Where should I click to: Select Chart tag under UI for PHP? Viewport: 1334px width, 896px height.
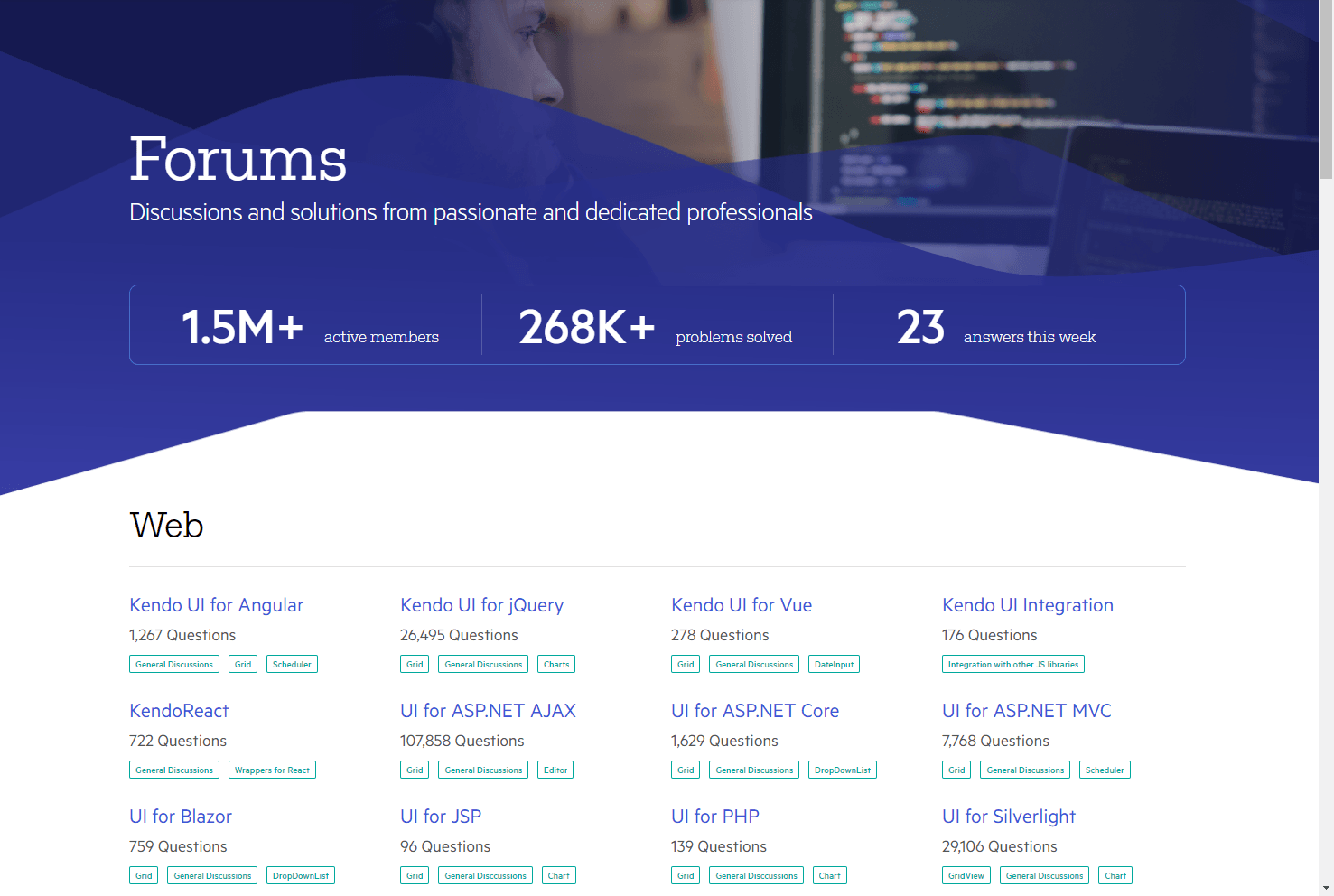(x=830, y=875)
